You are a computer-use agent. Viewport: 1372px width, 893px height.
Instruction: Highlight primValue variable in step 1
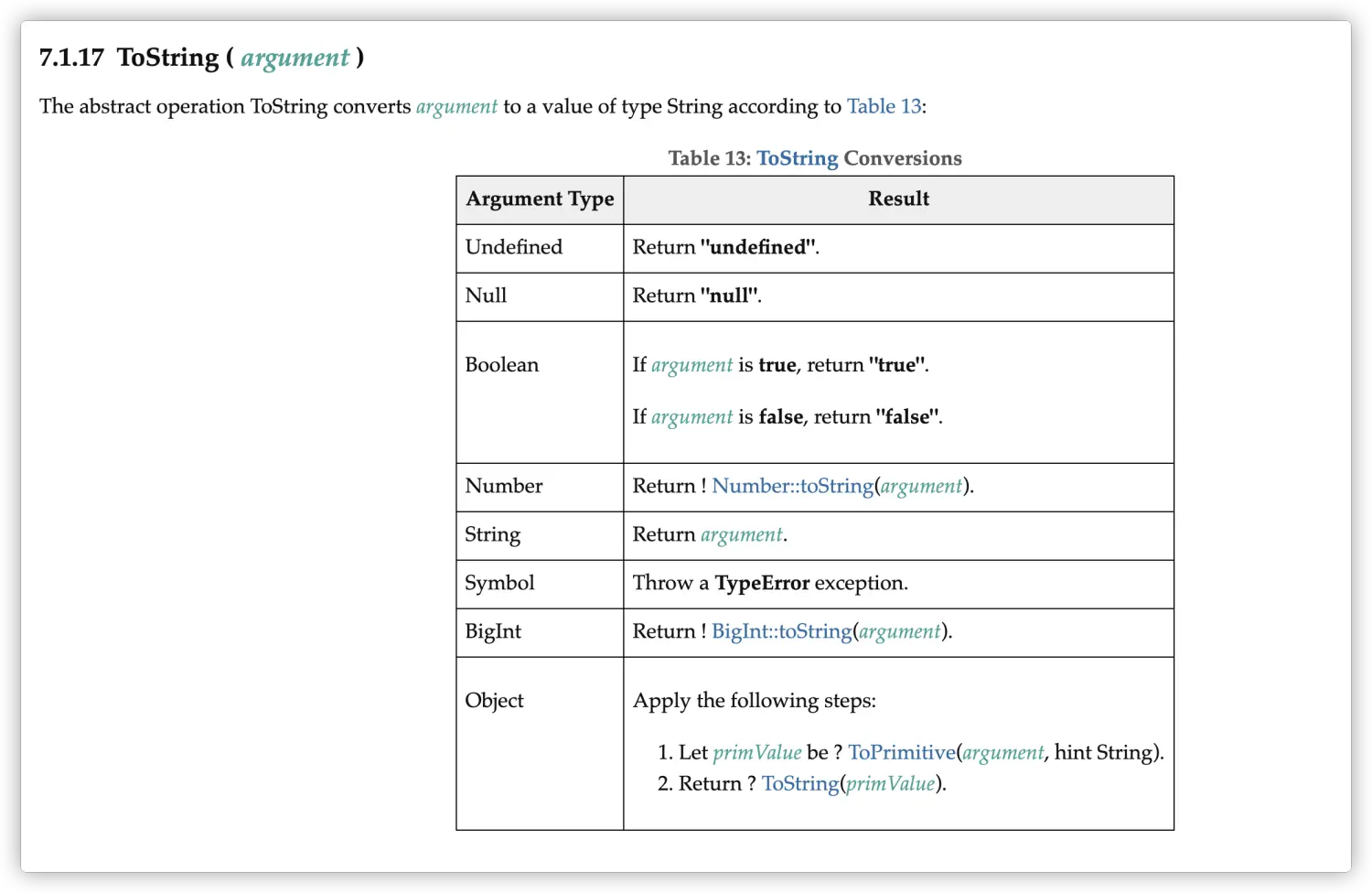tap(756, 752)
